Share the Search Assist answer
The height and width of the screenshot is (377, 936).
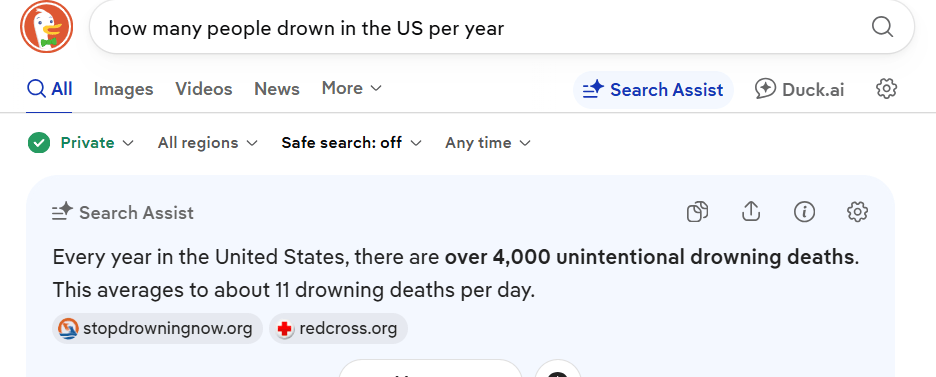750,212
